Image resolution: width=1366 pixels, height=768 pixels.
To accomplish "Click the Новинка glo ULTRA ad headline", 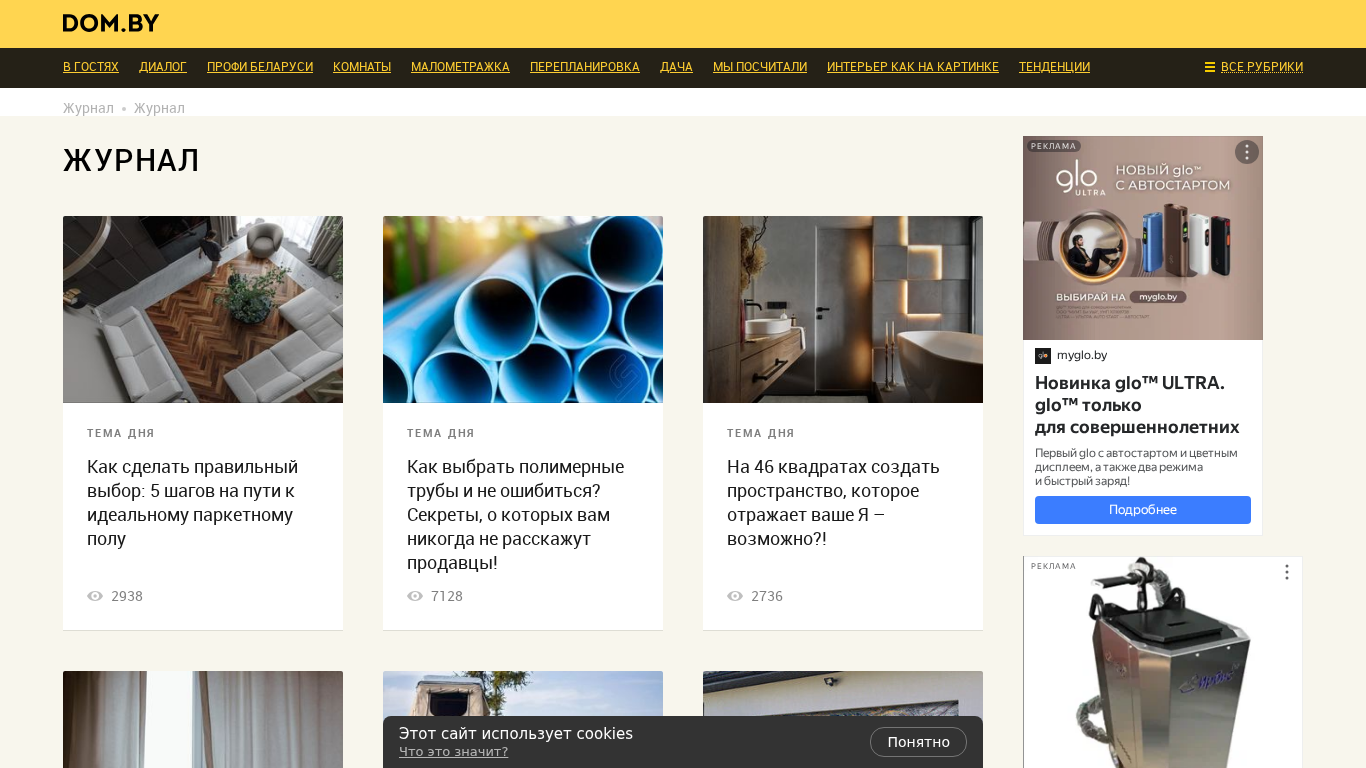I will (x=1137, y=405).
